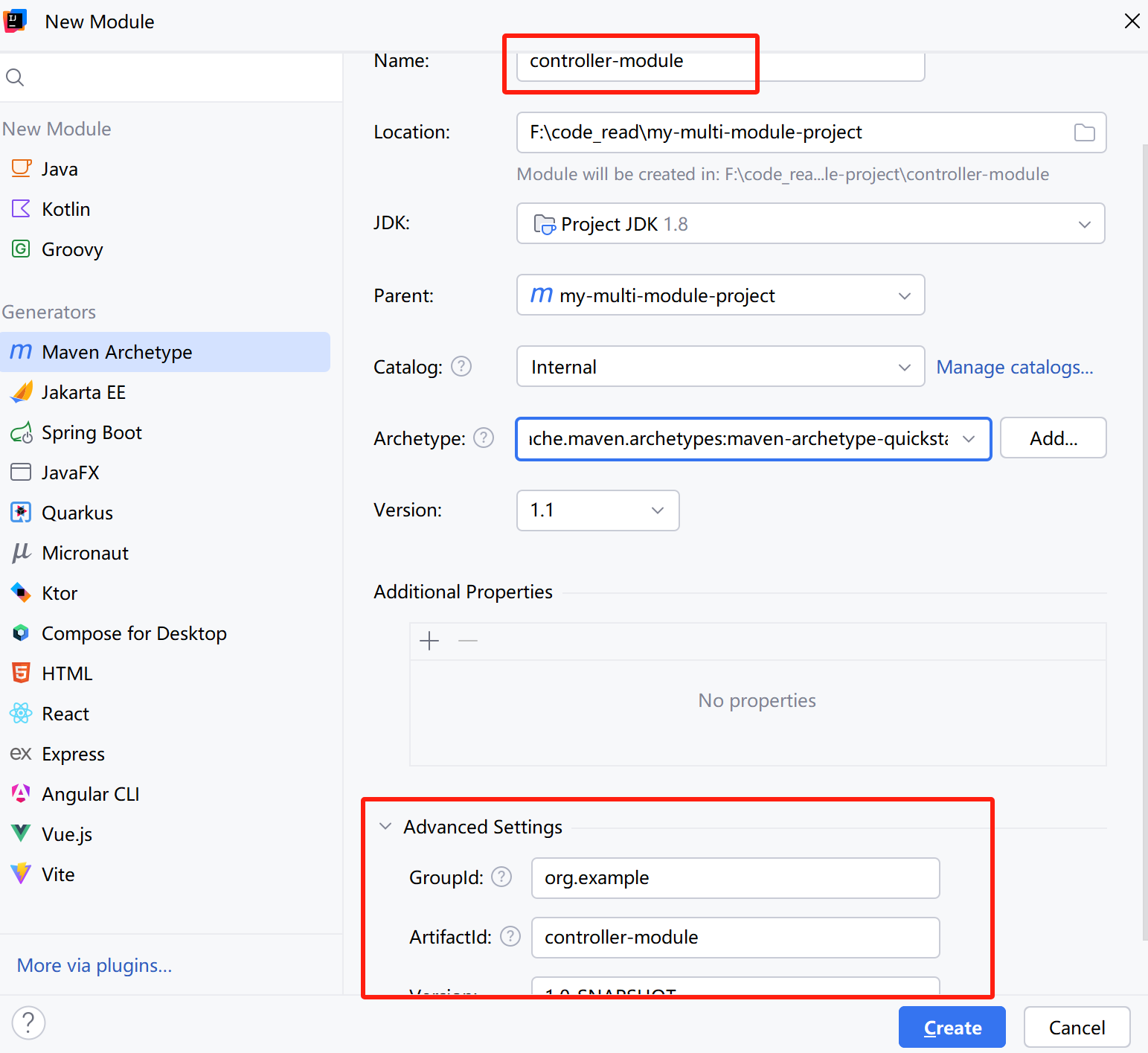Click the module type search field
The width and height of the screenshot is (1148, 1053).
[x=171, y=77]
